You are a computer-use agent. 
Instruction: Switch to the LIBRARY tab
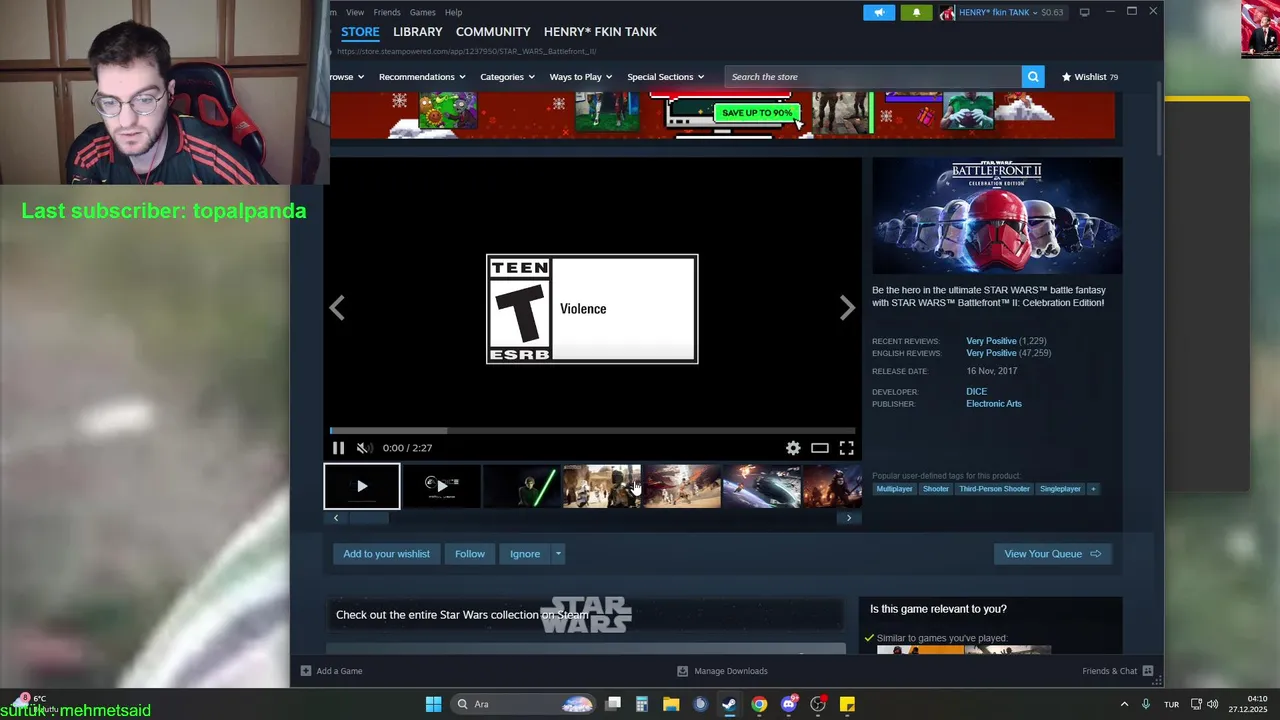[x=417, y=32]
